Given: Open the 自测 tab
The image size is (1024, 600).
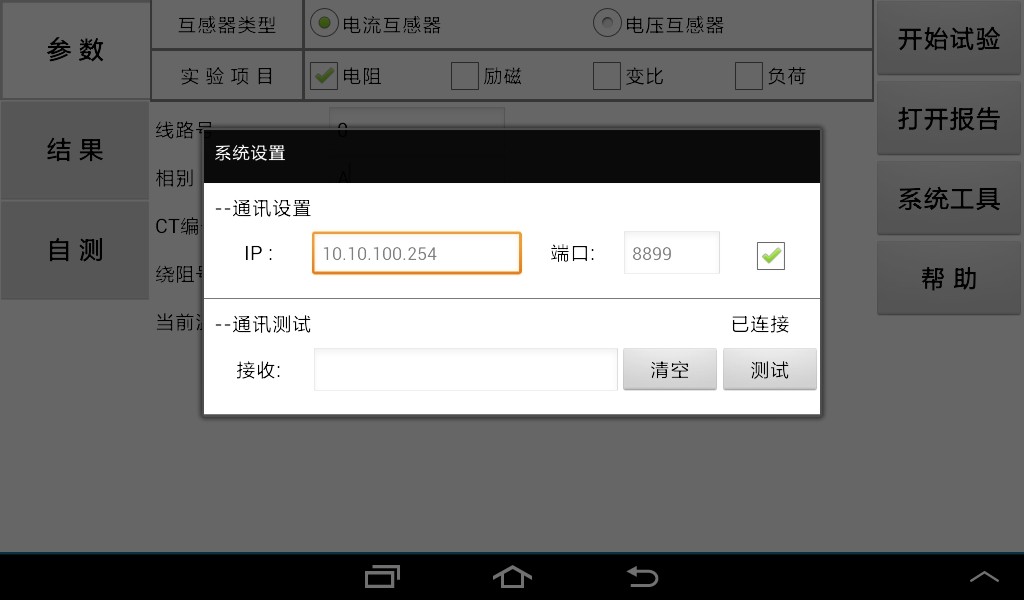Looking at the screenshot, I should (75, 250).
